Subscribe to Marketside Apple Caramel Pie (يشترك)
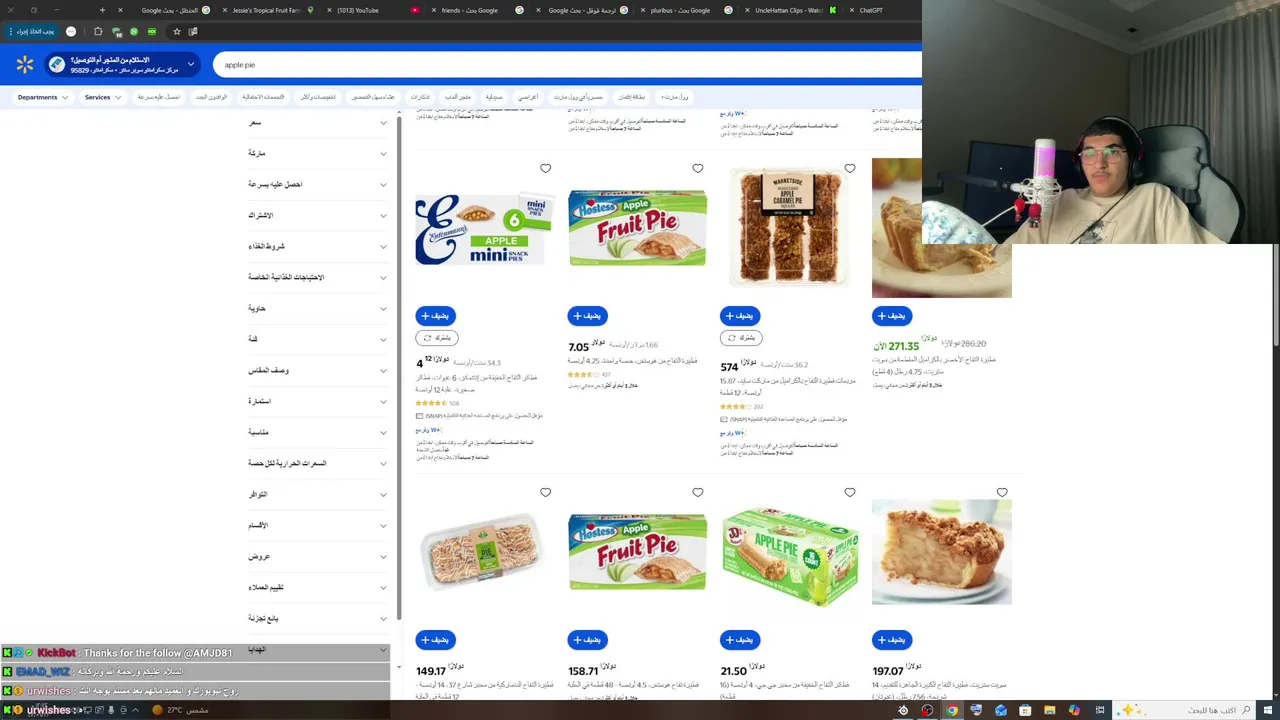The image size is (1280, 720). click(x=741, y=338)
